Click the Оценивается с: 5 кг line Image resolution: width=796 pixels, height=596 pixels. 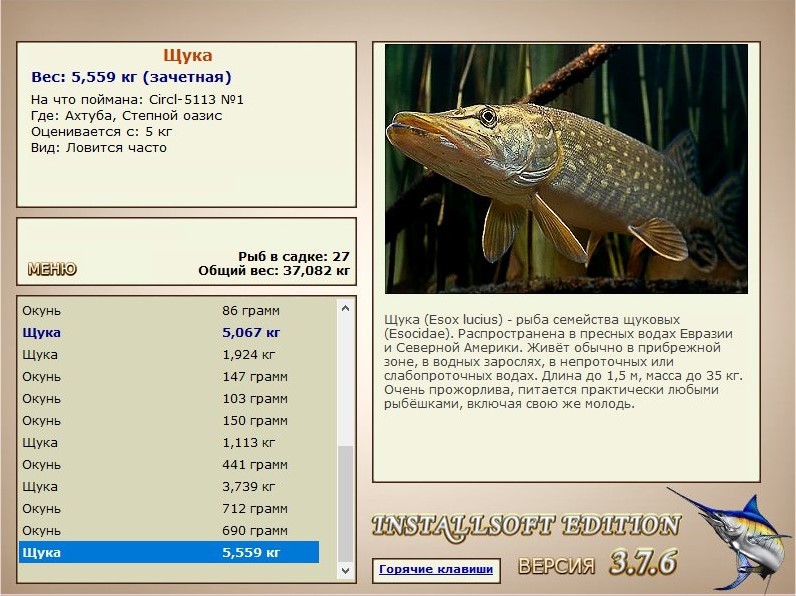tap(102, 132)
